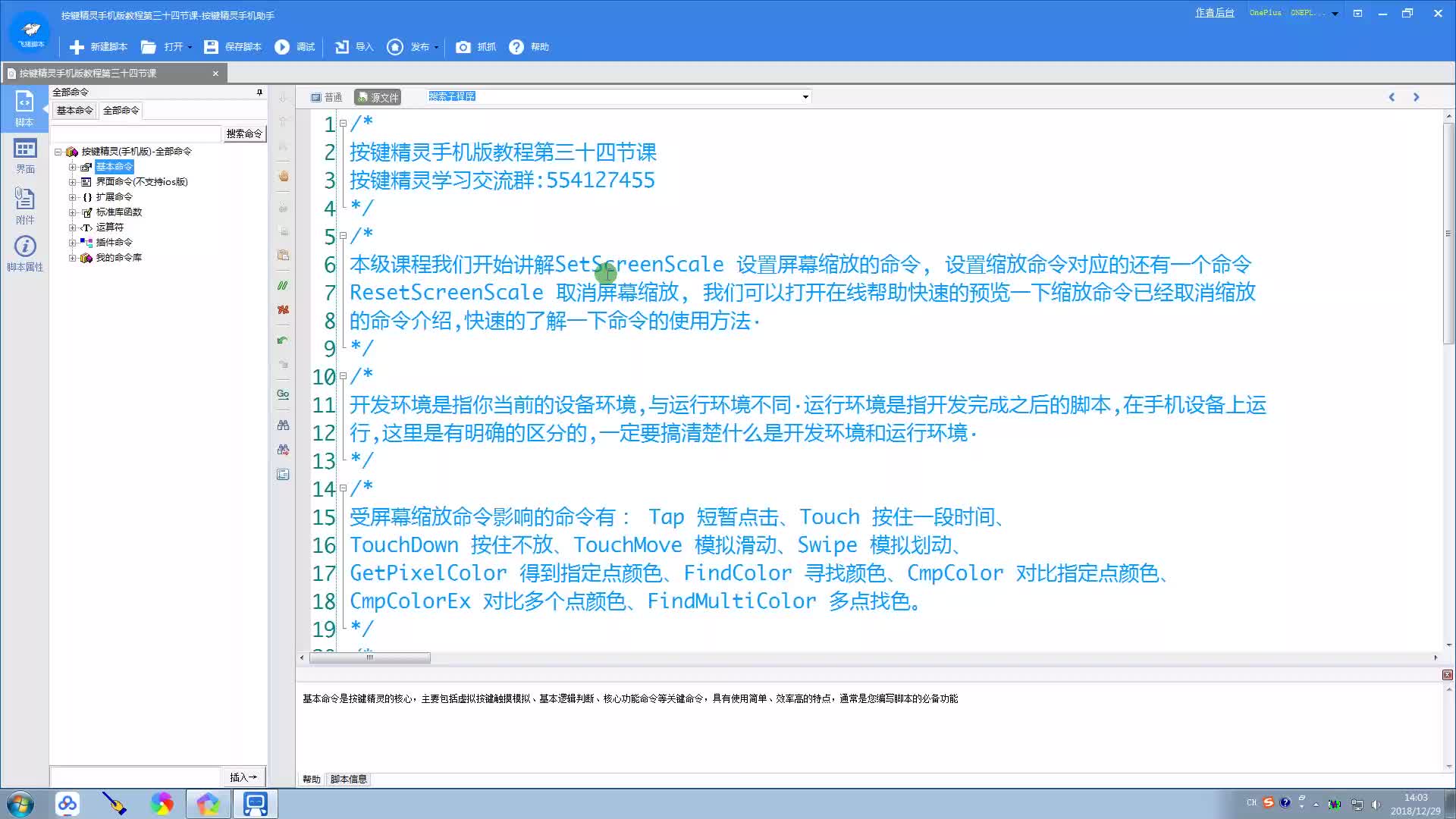Click the 搜索命令 button

click(243, 133)
